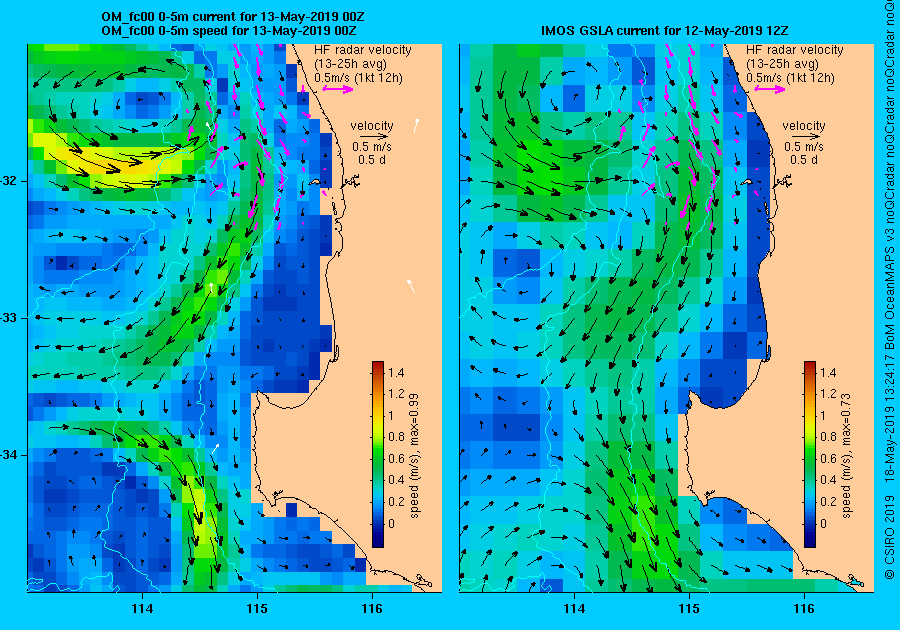Click "speed (m/s), max=0.99" color bar caption
Screen dimensions: 900x630
point(414,456)
